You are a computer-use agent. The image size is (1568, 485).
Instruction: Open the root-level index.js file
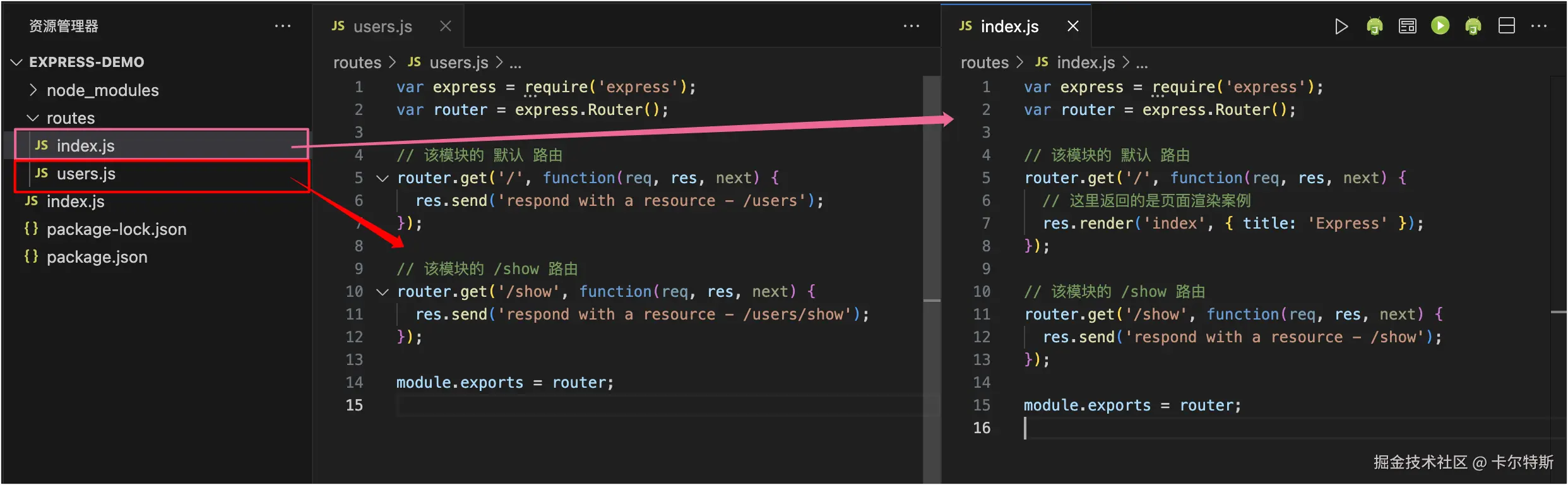158,201
